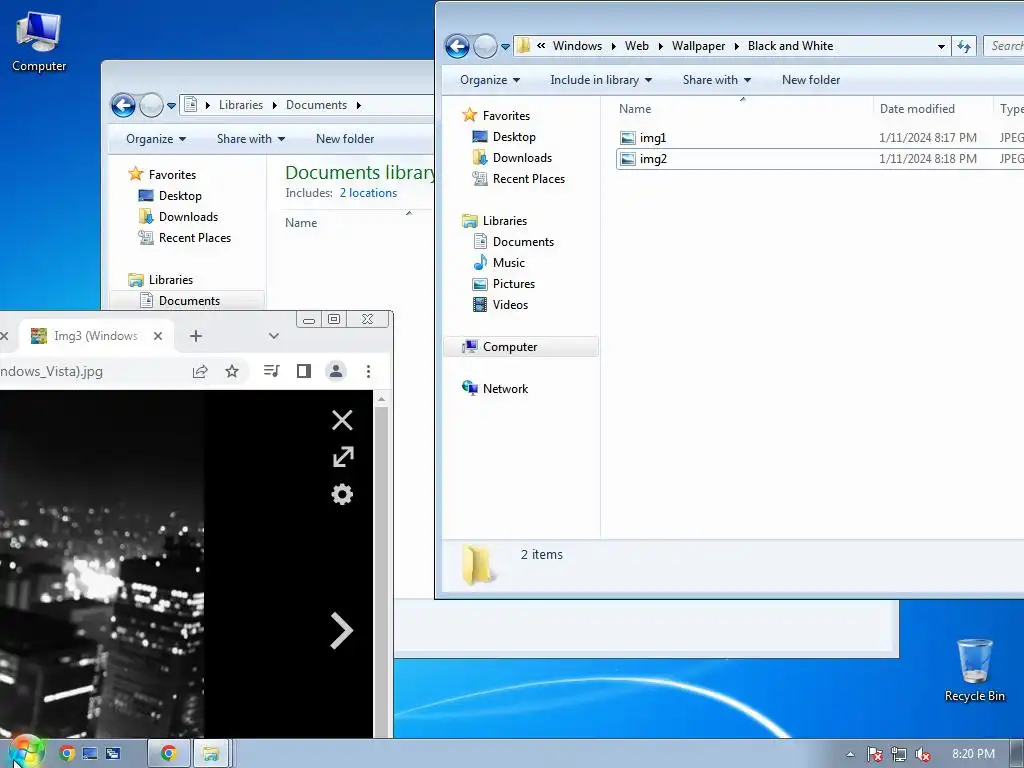Screen dimensions: 1024x768
Task: Click File Explorer taskbar button
Action: tap(210, 754)
